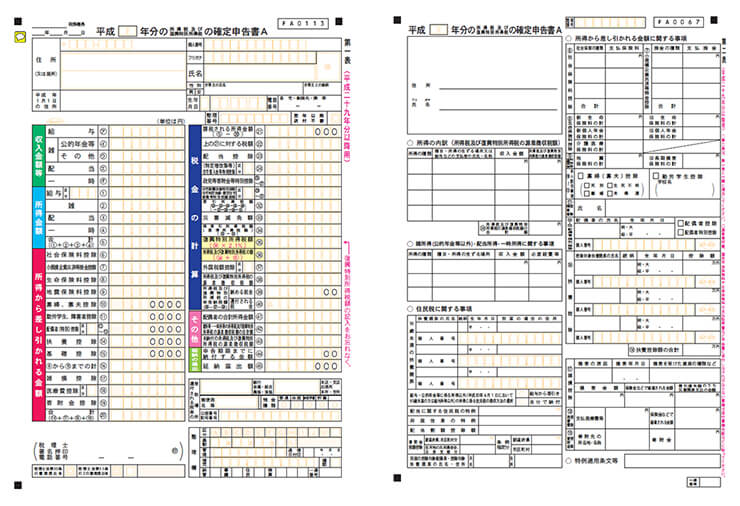The image size is (740, 506).
Task: Select the 雑損控除 label
Action: [71, 378]
